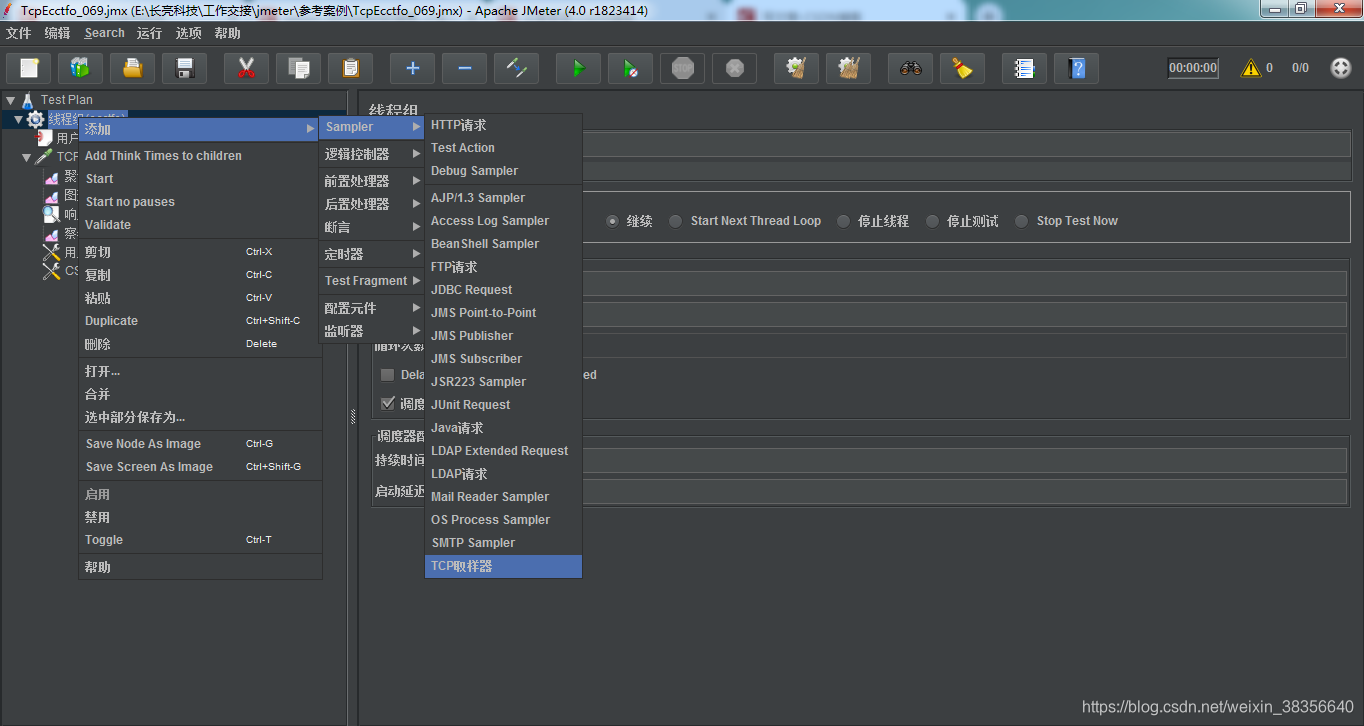Click Validate in context menu
This screenshot has height=726, width=1364.
pos(200,225)
